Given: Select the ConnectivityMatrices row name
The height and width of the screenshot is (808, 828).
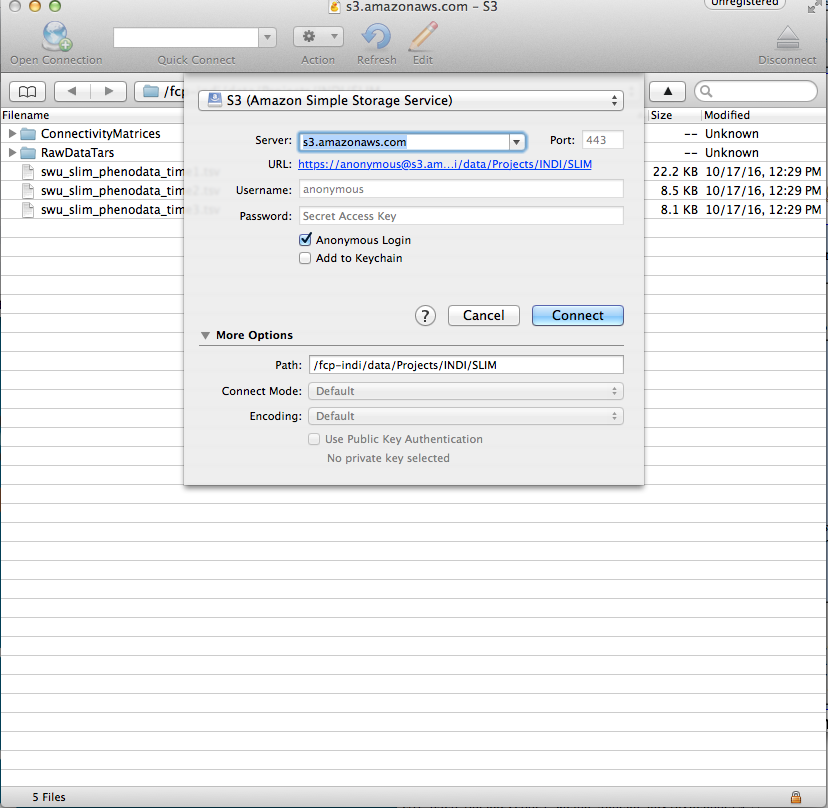Looking at the screenshot, I should (x=100, y=134).
